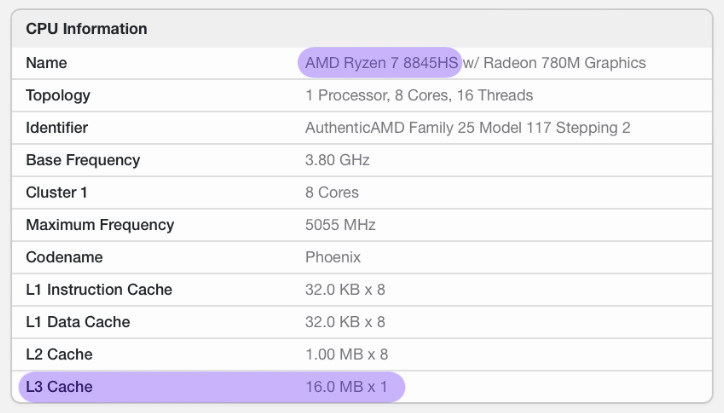
Task: Click the highlighted L3 Cache label
Action: 59,387
